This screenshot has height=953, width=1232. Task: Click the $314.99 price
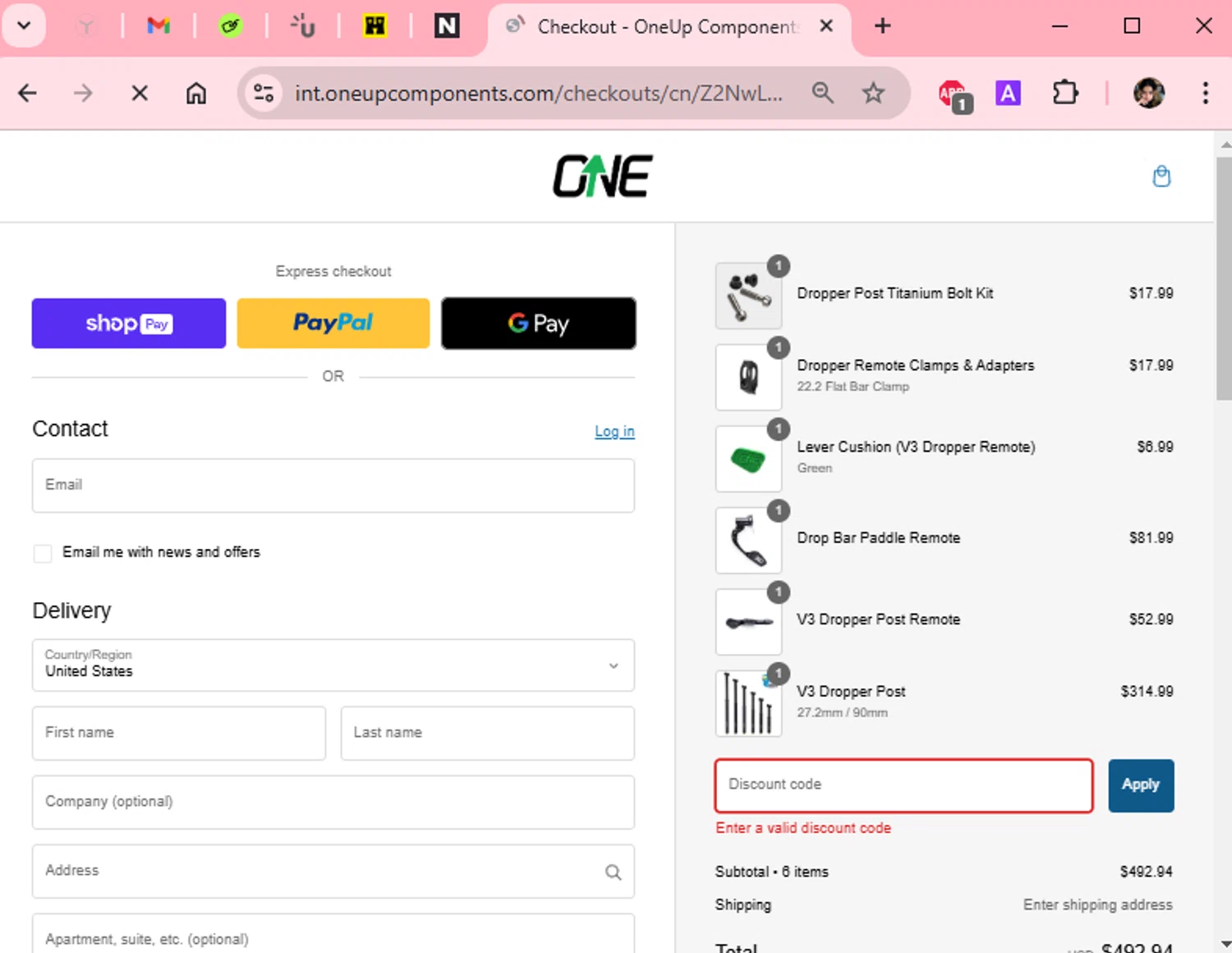coord(1147,692)
